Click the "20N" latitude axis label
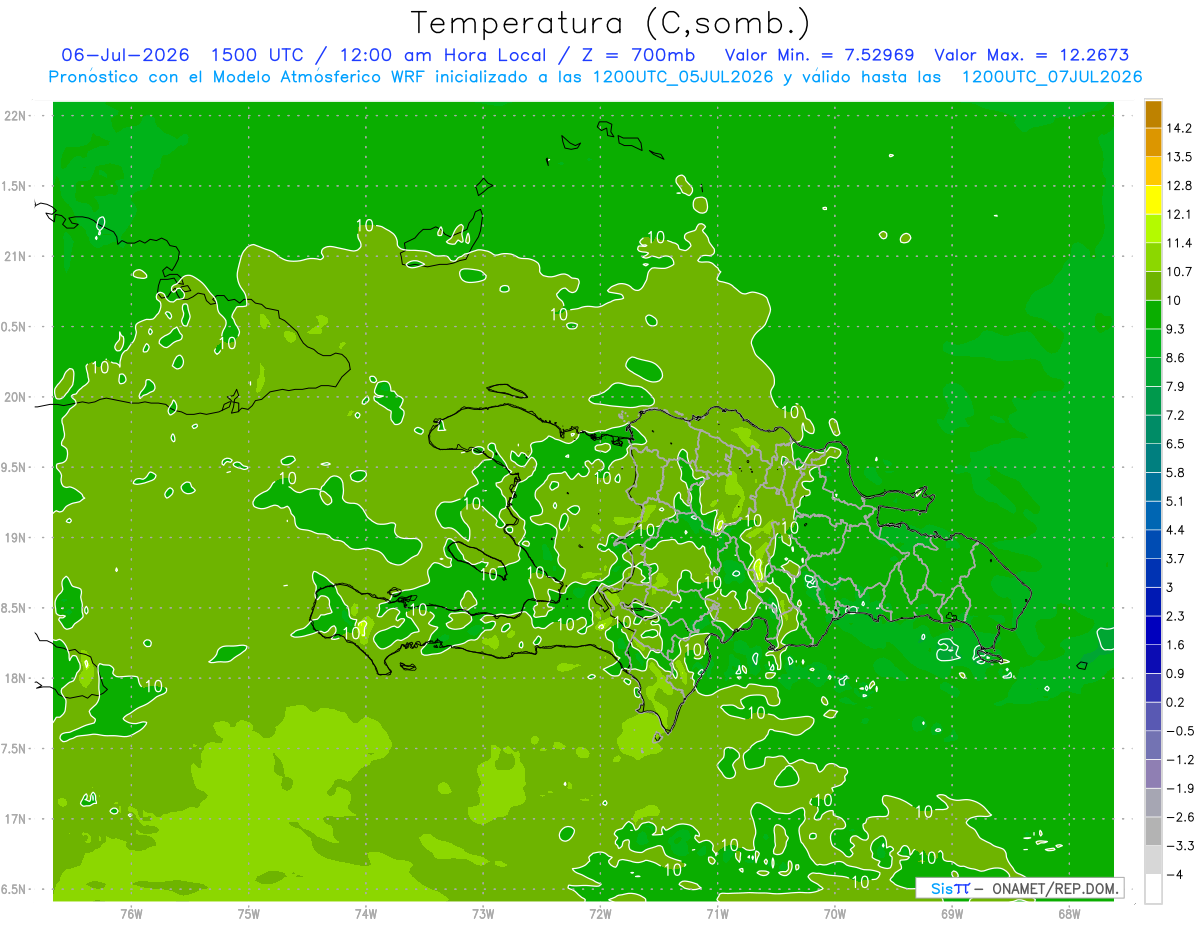1200x927 pixels. (14, 397)
